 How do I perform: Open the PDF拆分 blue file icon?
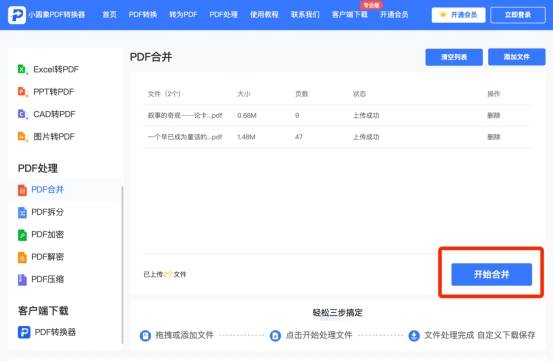[x=22, y=212]
